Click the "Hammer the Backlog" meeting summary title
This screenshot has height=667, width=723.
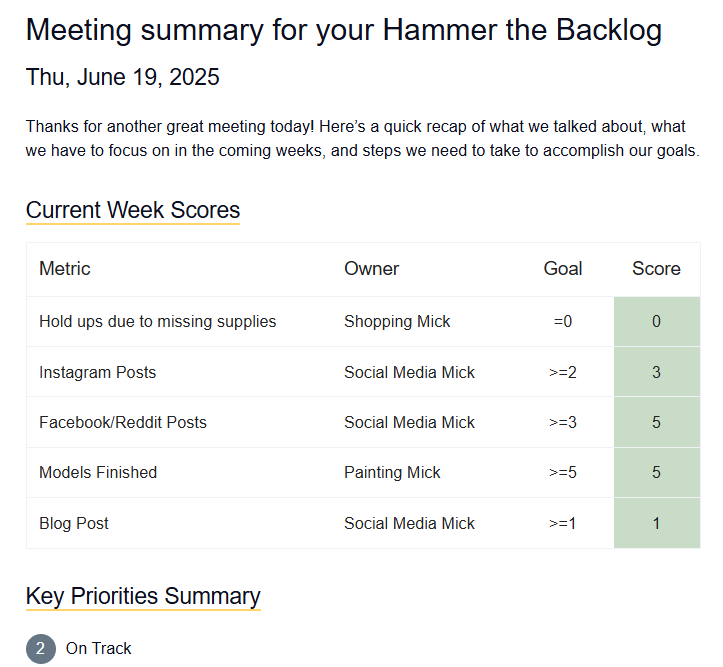pyautogui.click(x=343, y=30)
